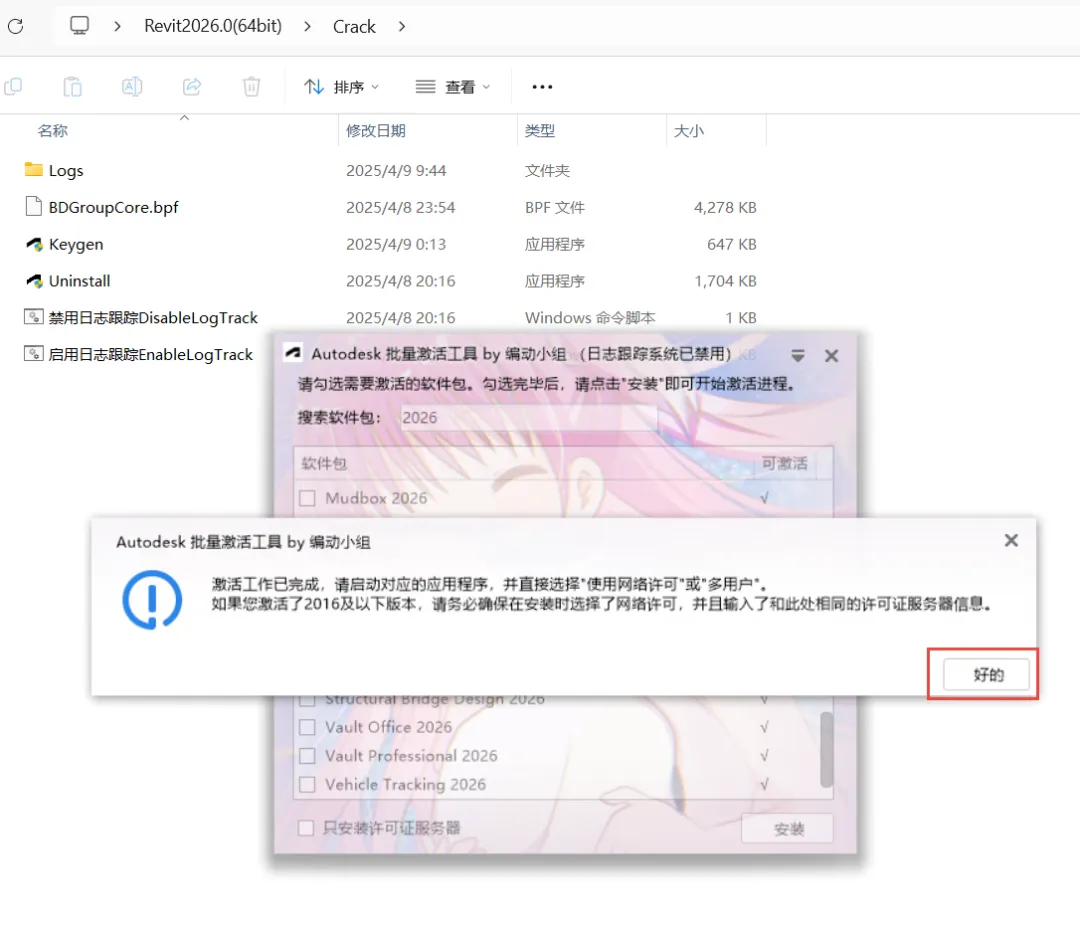The height and width of the screenshot is (928, 1080).
Task: Click the 好的 OK button in dialog
Action: 986,675
